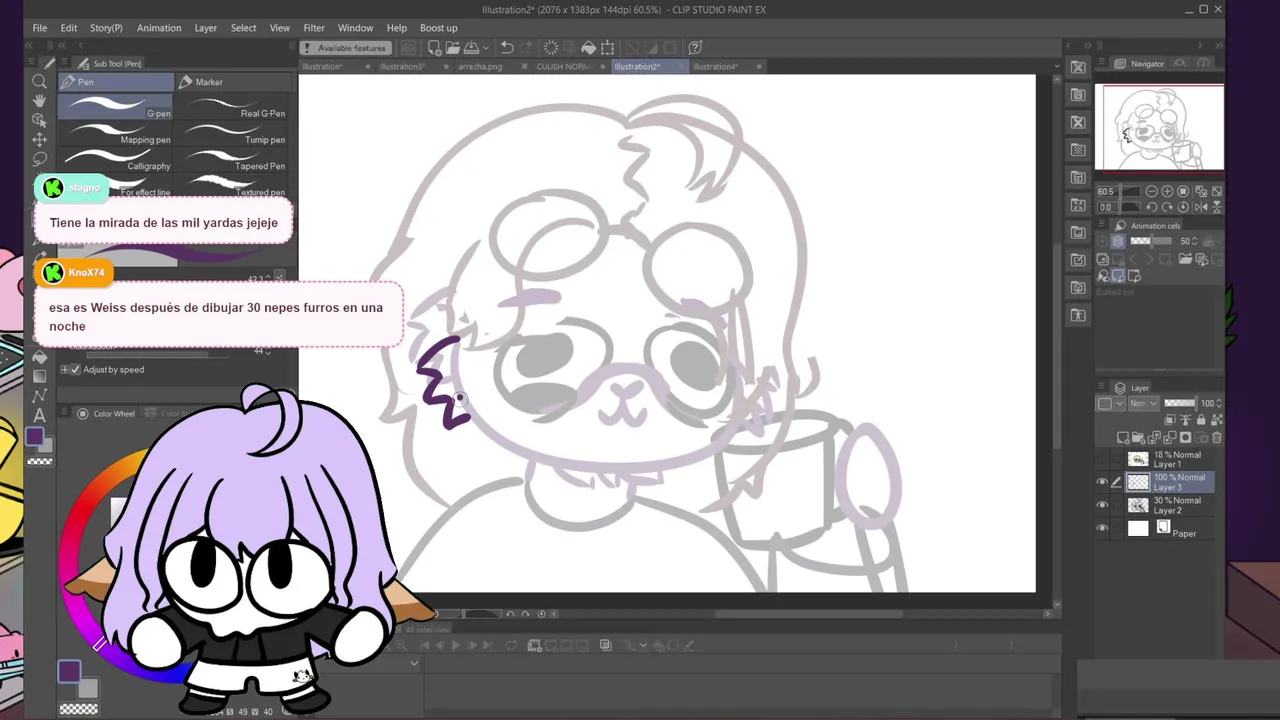This screenshot has width=1280, height=720.
Task: Select the Zoom magnifier tool
Action: (x=39, y=82)
